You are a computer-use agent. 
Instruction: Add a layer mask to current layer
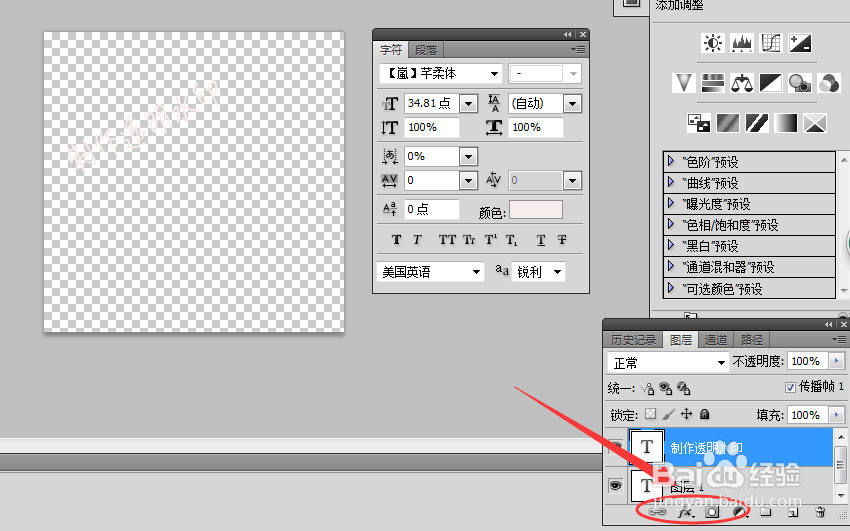[712, 511]
